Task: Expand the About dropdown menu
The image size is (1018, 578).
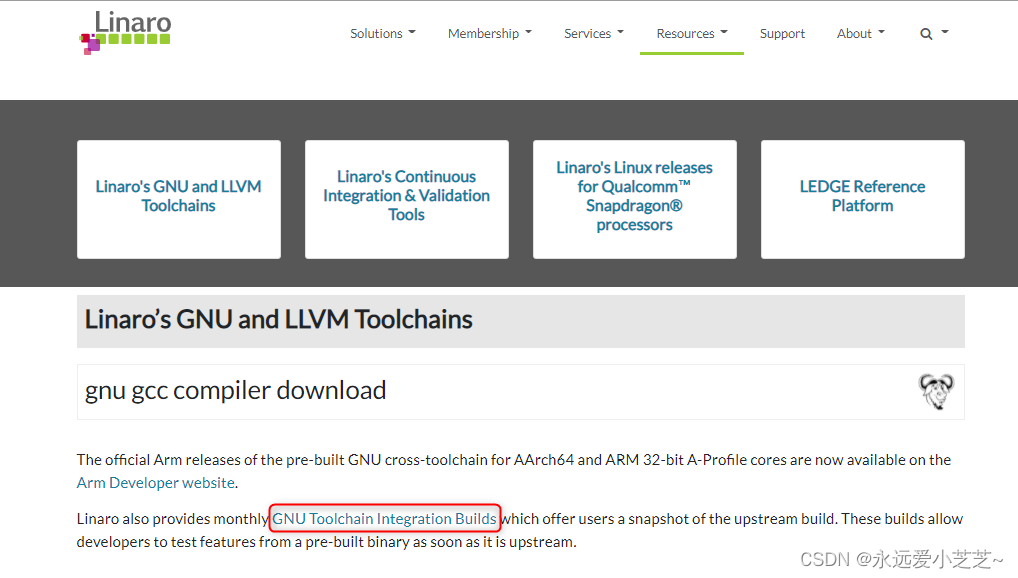Action: (860, 33)
